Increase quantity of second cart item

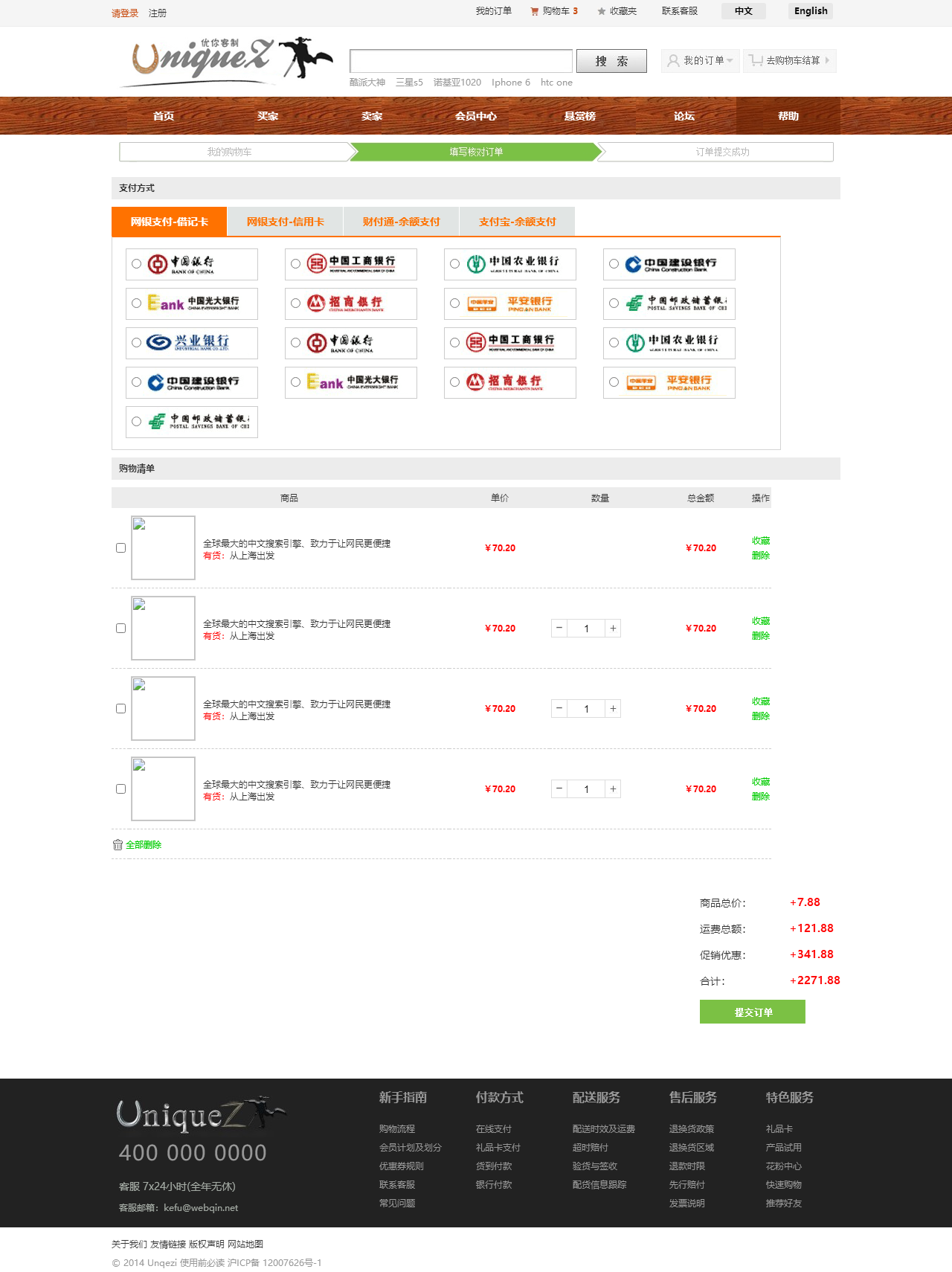(x=613, y=629)
